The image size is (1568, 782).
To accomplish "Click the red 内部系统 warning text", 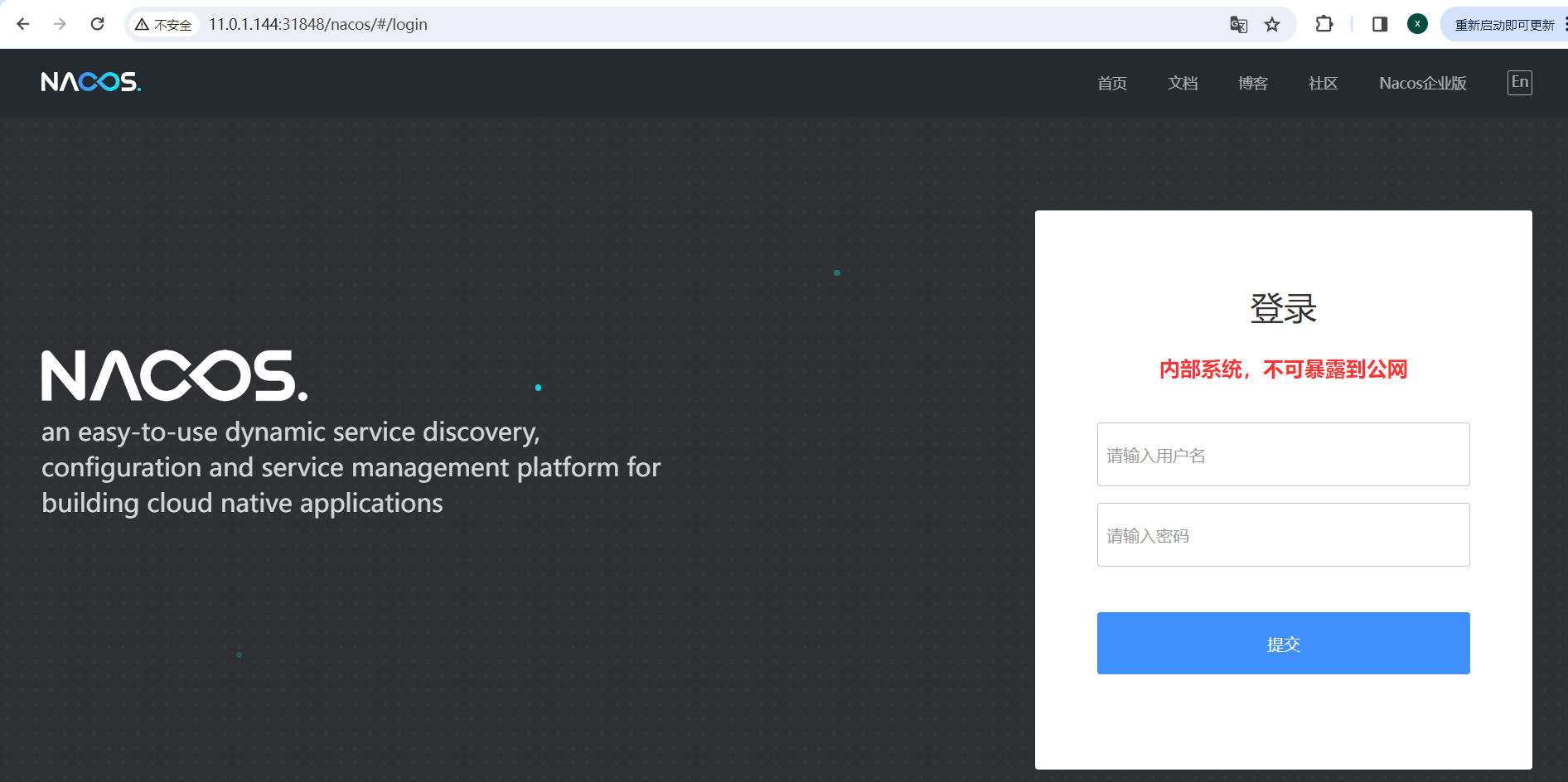I will [1283, 369].
